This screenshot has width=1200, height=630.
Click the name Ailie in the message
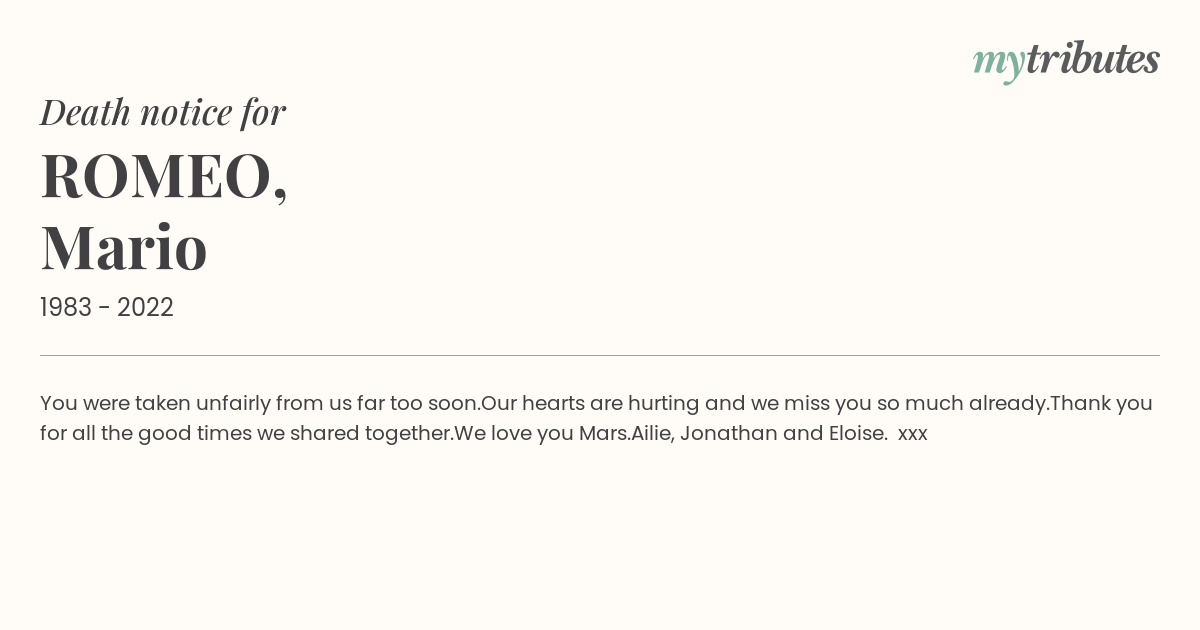pyautogui.click(x=651, y=434)
